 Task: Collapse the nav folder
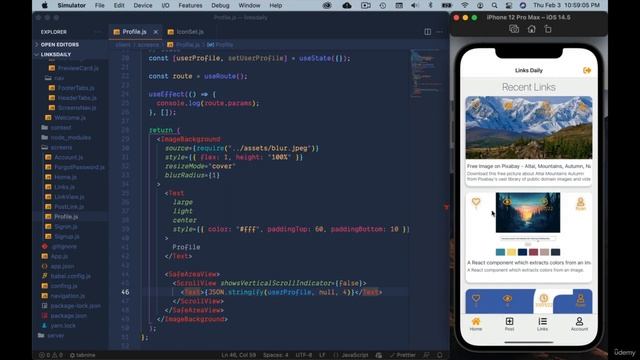pyautogui.click(x=59, y=78)
